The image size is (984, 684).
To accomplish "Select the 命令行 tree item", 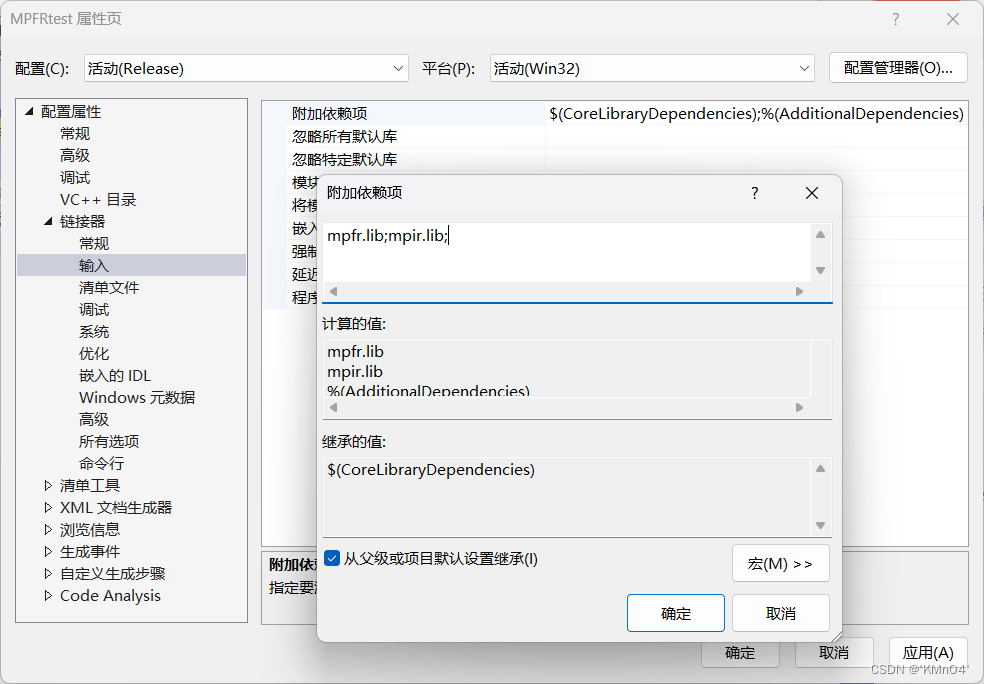I will (99, 463).
